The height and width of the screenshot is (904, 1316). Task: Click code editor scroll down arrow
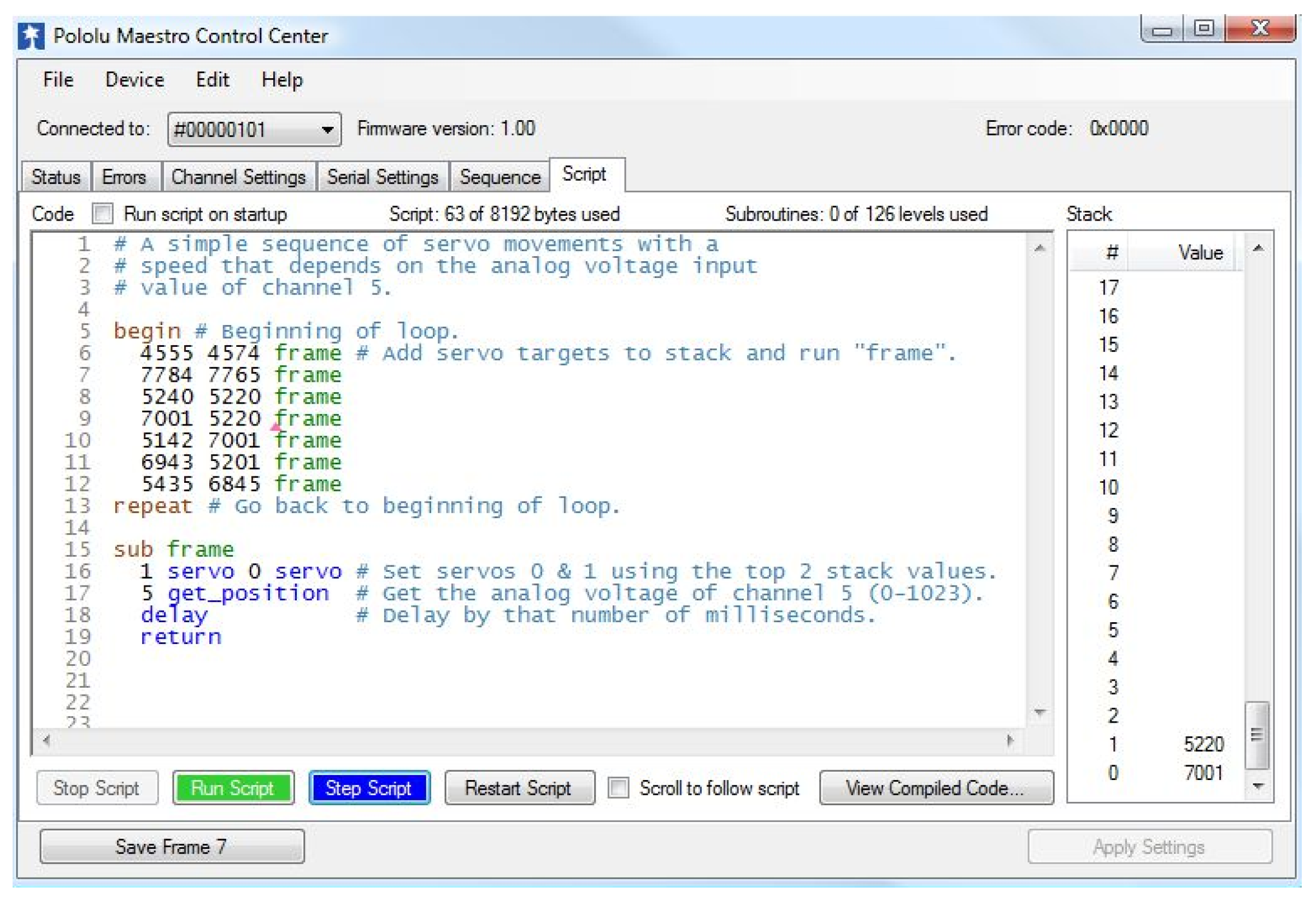tap(1039, 711)
